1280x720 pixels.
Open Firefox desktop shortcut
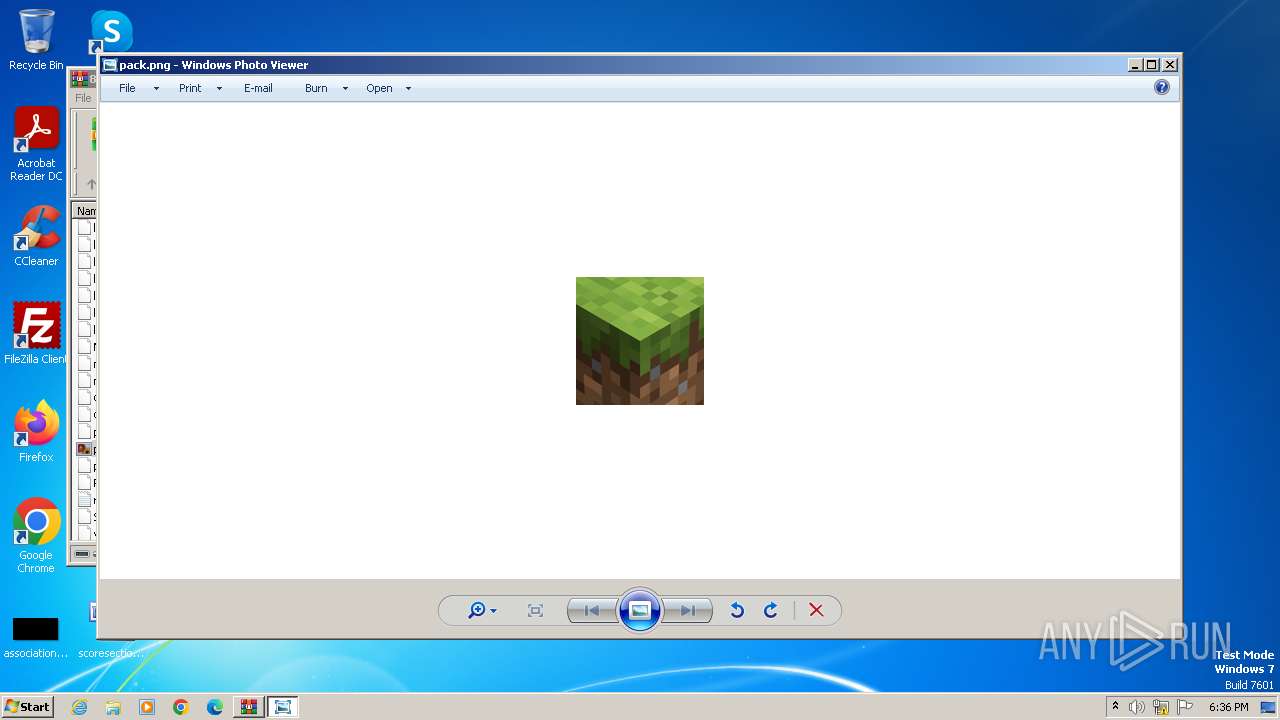tap(36, 431)
